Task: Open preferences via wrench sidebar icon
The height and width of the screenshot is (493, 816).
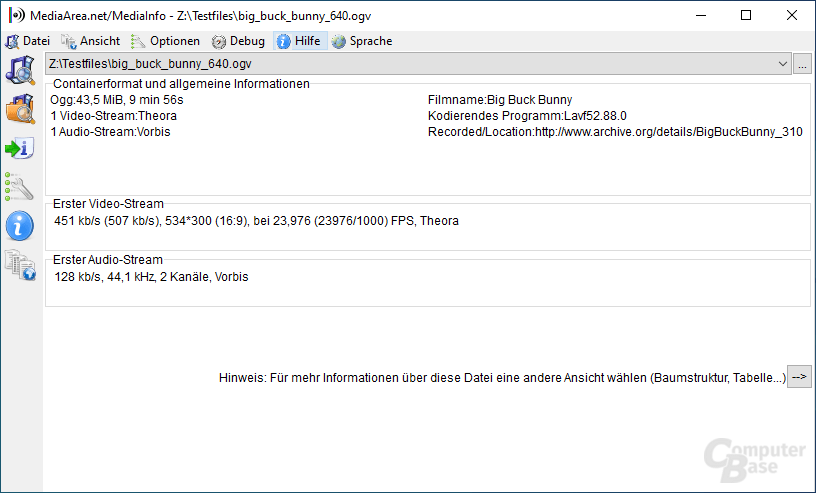Action: (x=19, y=187)
